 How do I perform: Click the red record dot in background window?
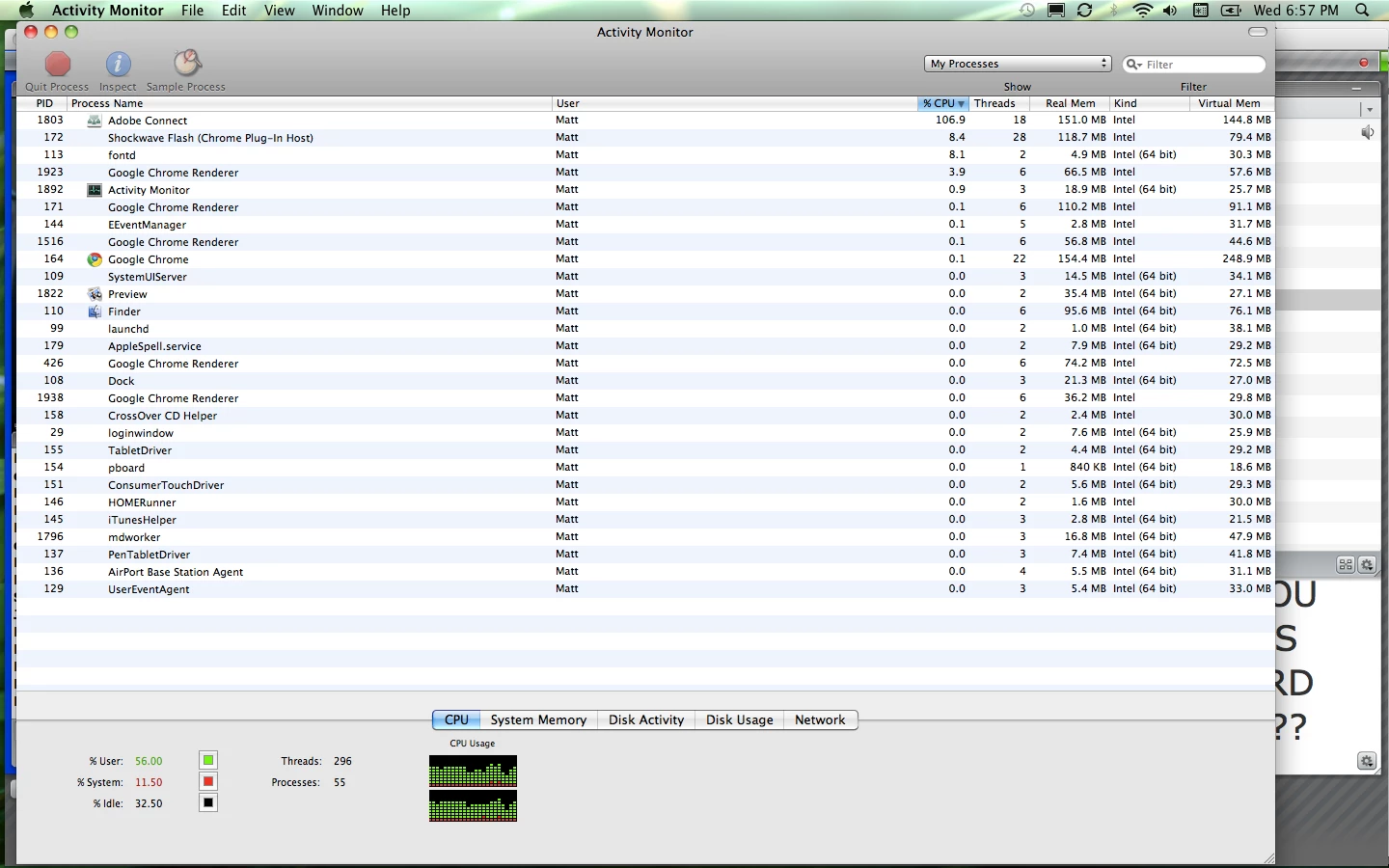pos(1364,63)
